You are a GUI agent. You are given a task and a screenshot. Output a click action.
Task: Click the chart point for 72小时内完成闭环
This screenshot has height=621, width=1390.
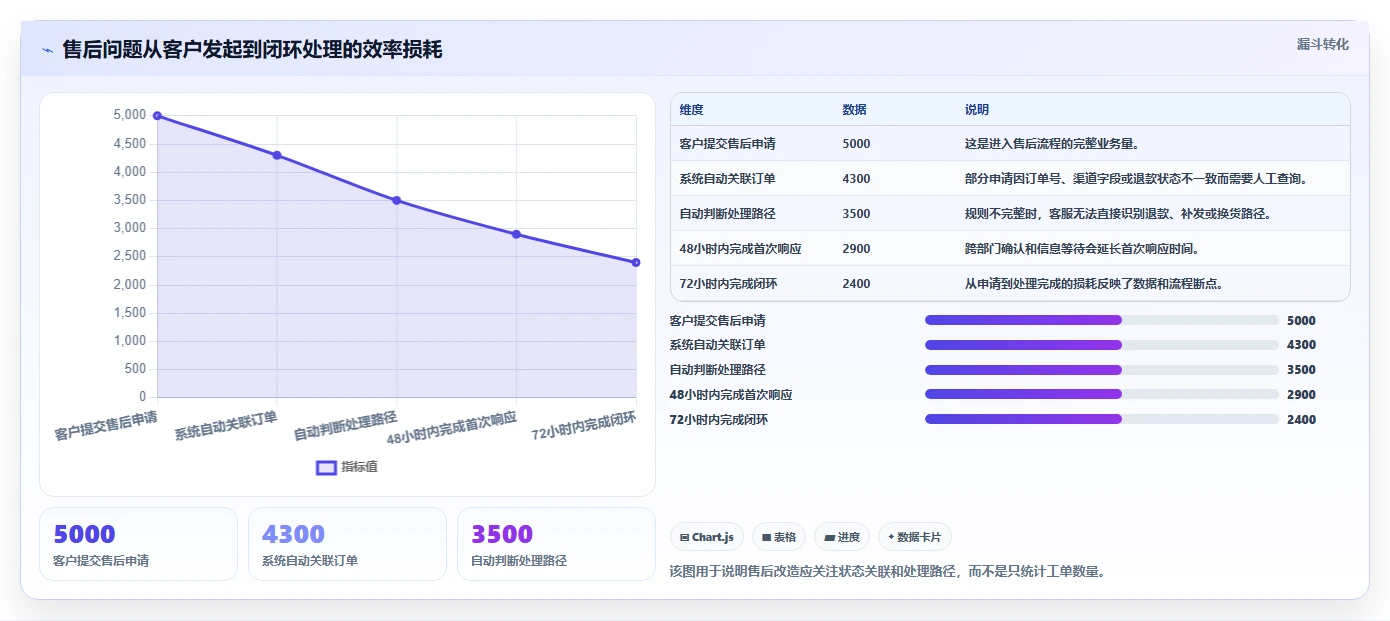tap(636, 262)
